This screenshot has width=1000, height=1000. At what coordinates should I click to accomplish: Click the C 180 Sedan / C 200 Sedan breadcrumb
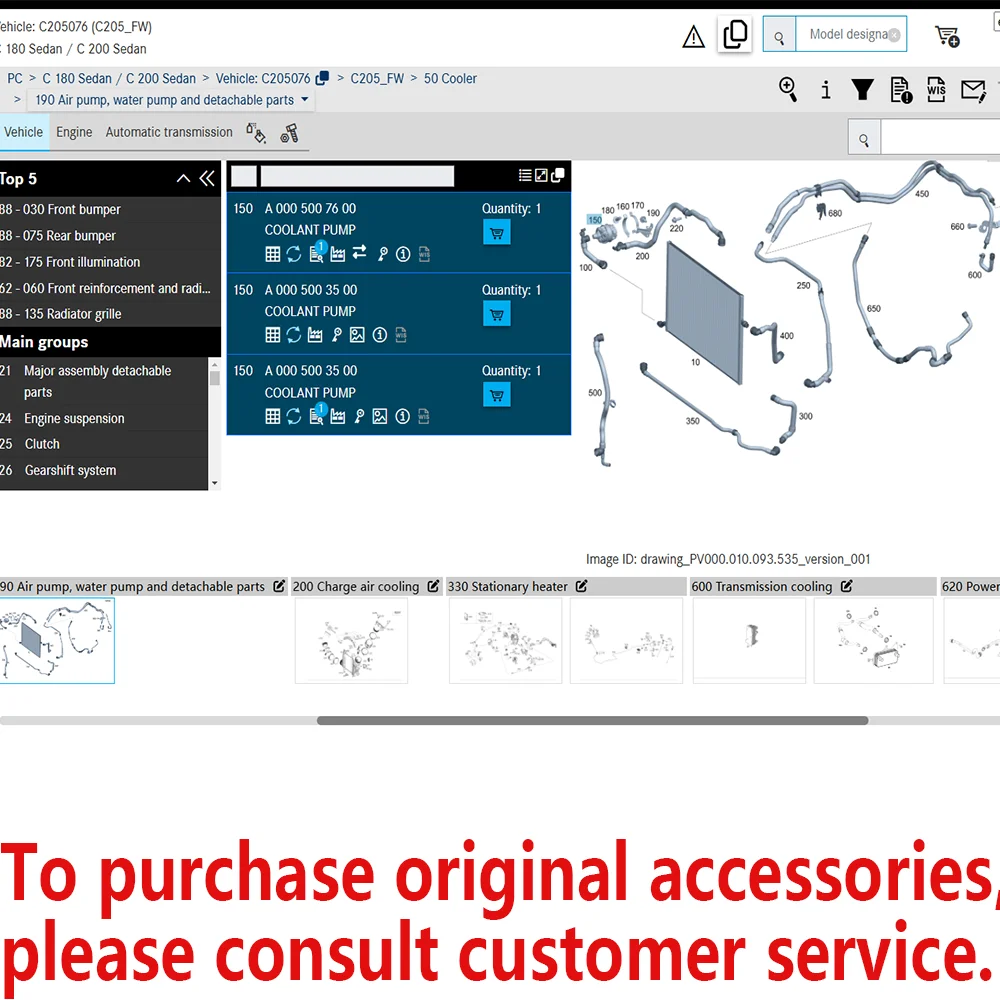click(x=119, y=78)
